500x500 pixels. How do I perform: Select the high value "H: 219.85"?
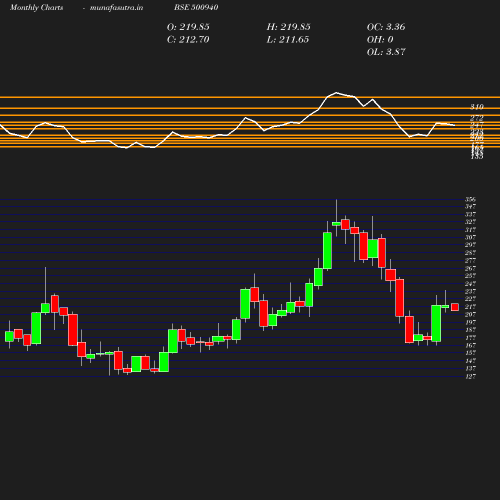[288, 27]
